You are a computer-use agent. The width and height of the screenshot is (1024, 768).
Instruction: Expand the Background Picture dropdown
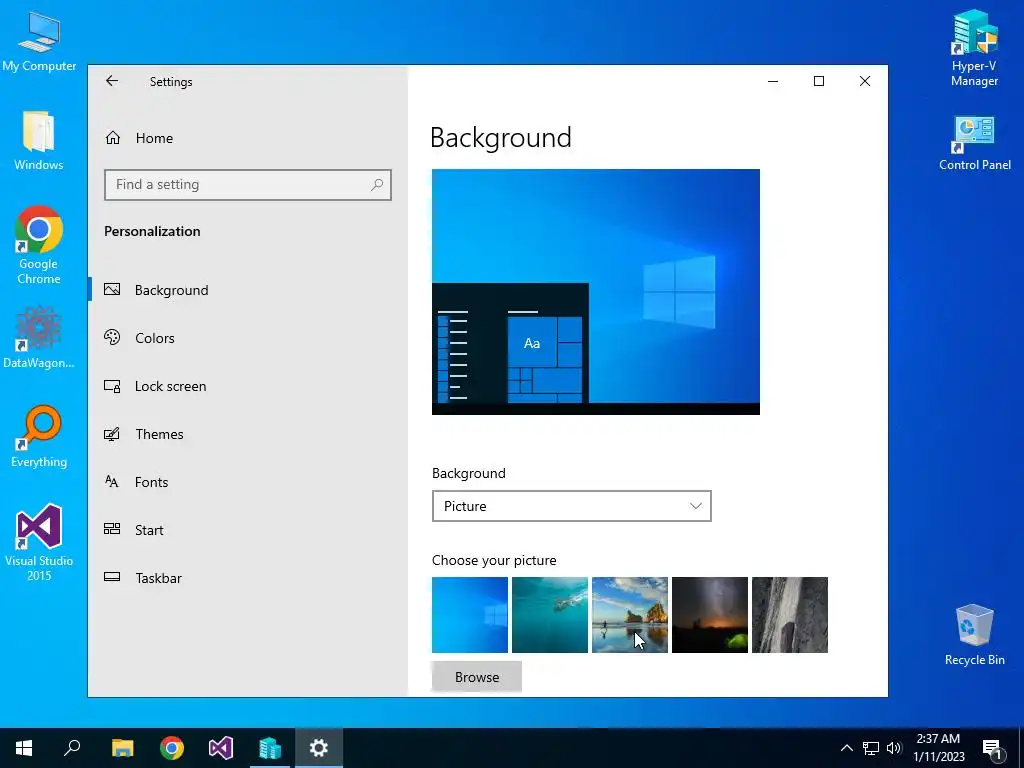(x=571, y=506)
